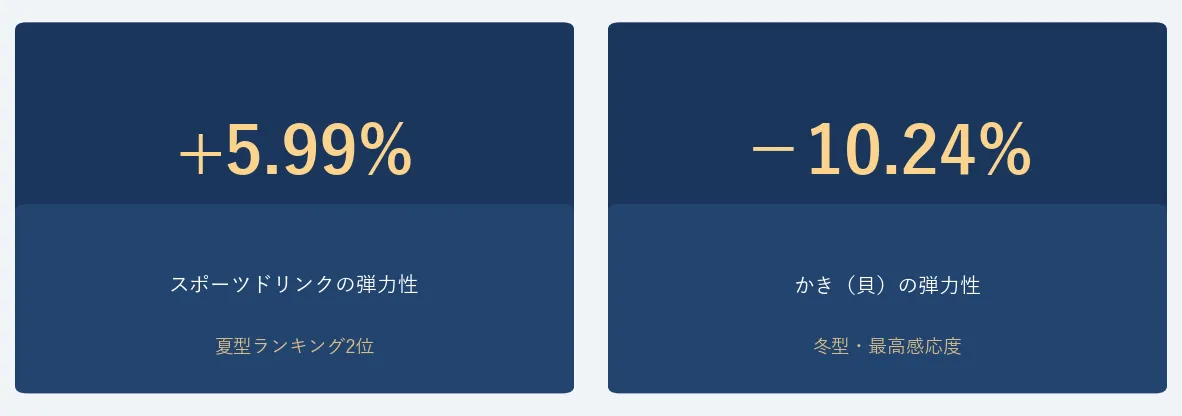This screenshot has height=416, width=1182.
Task: Click the 冬型 text in right card
Action: pyautogui.click(x=829, y=347)
